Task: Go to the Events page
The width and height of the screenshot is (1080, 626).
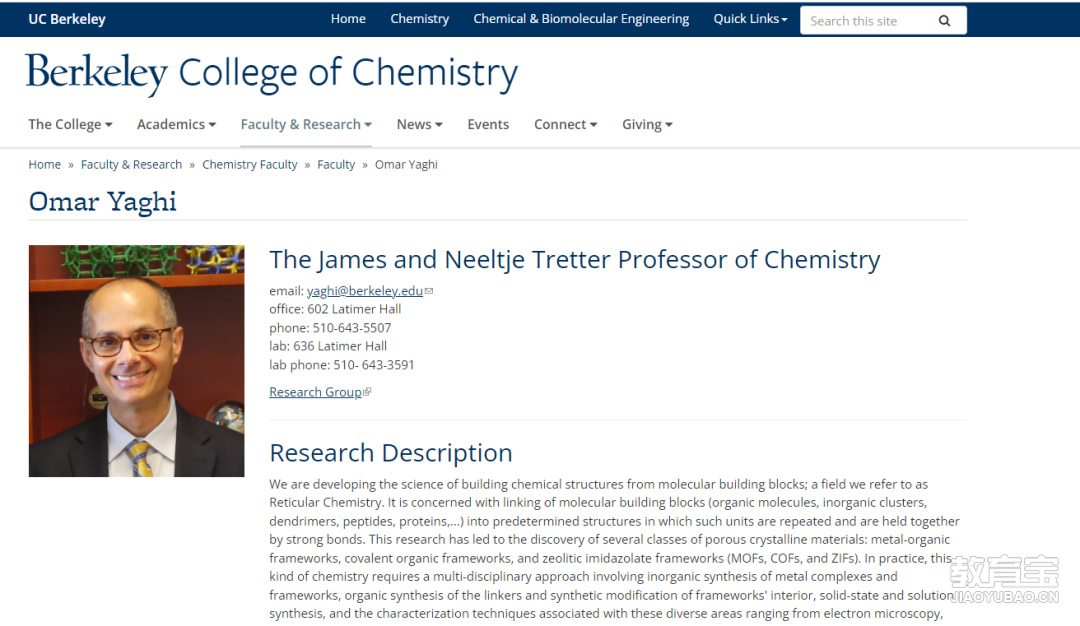Action: tap(488, 125)
